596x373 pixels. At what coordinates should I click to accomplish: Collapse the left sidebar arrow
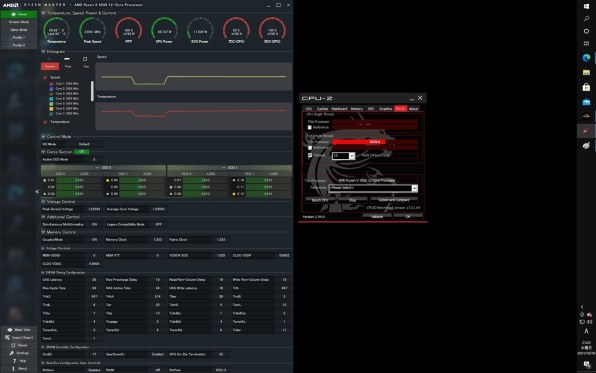[x=37, y=192]
